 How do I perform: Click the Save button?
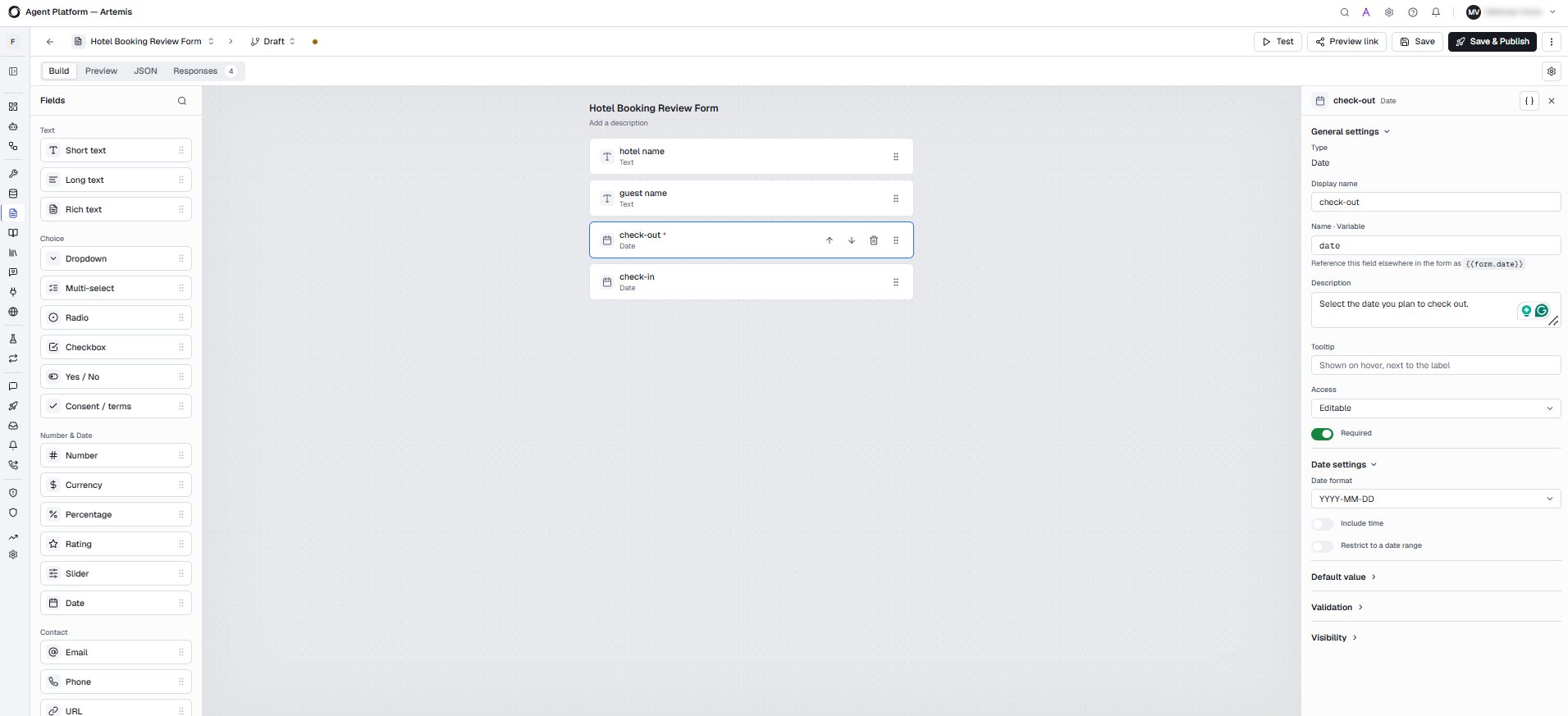(x=1417, y=42)
